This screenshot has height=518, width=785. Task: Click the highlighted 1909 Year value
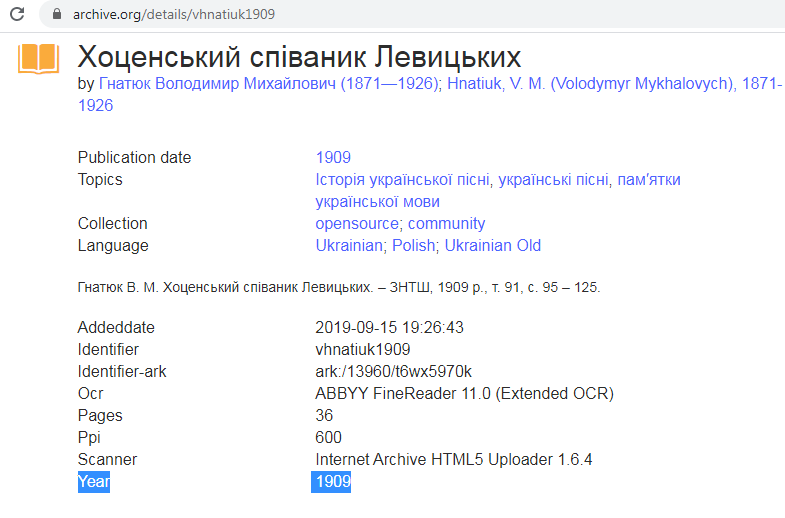point(332,482)
